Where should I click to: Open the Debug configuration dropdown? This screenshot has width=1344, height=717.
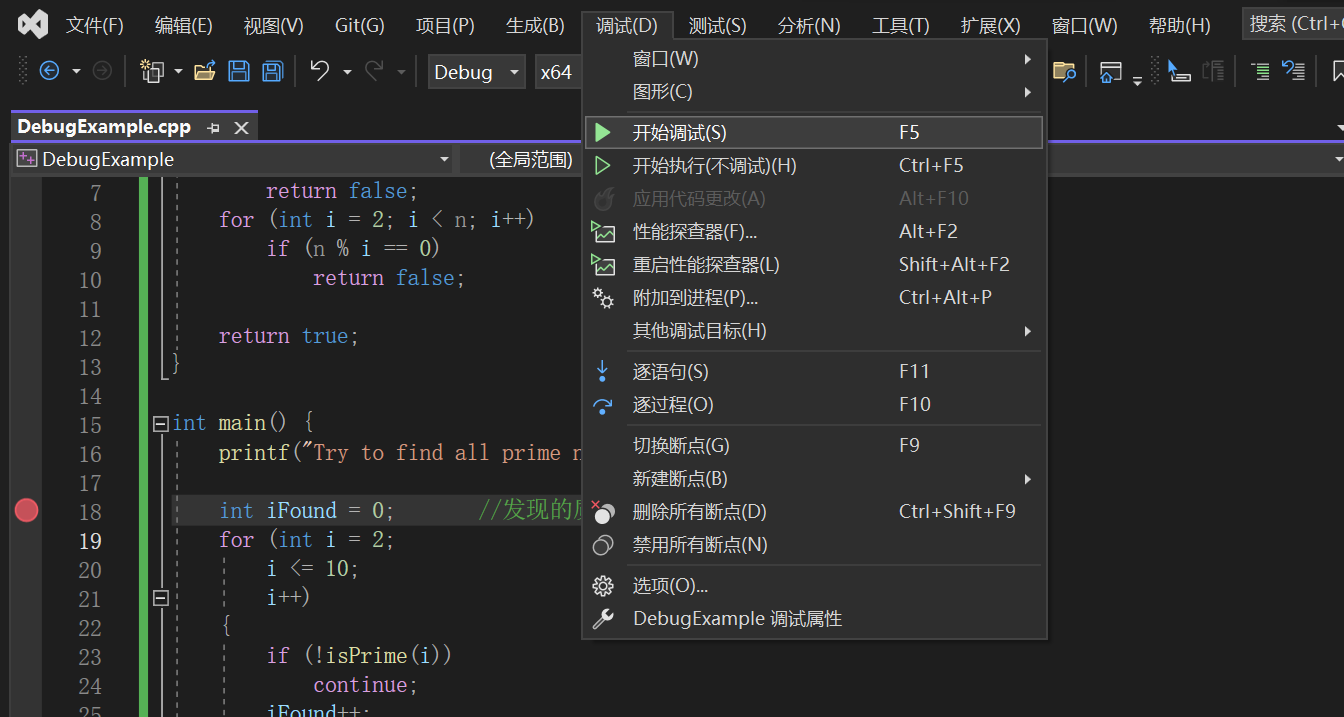pyautogui.click(x=476, y=72)
